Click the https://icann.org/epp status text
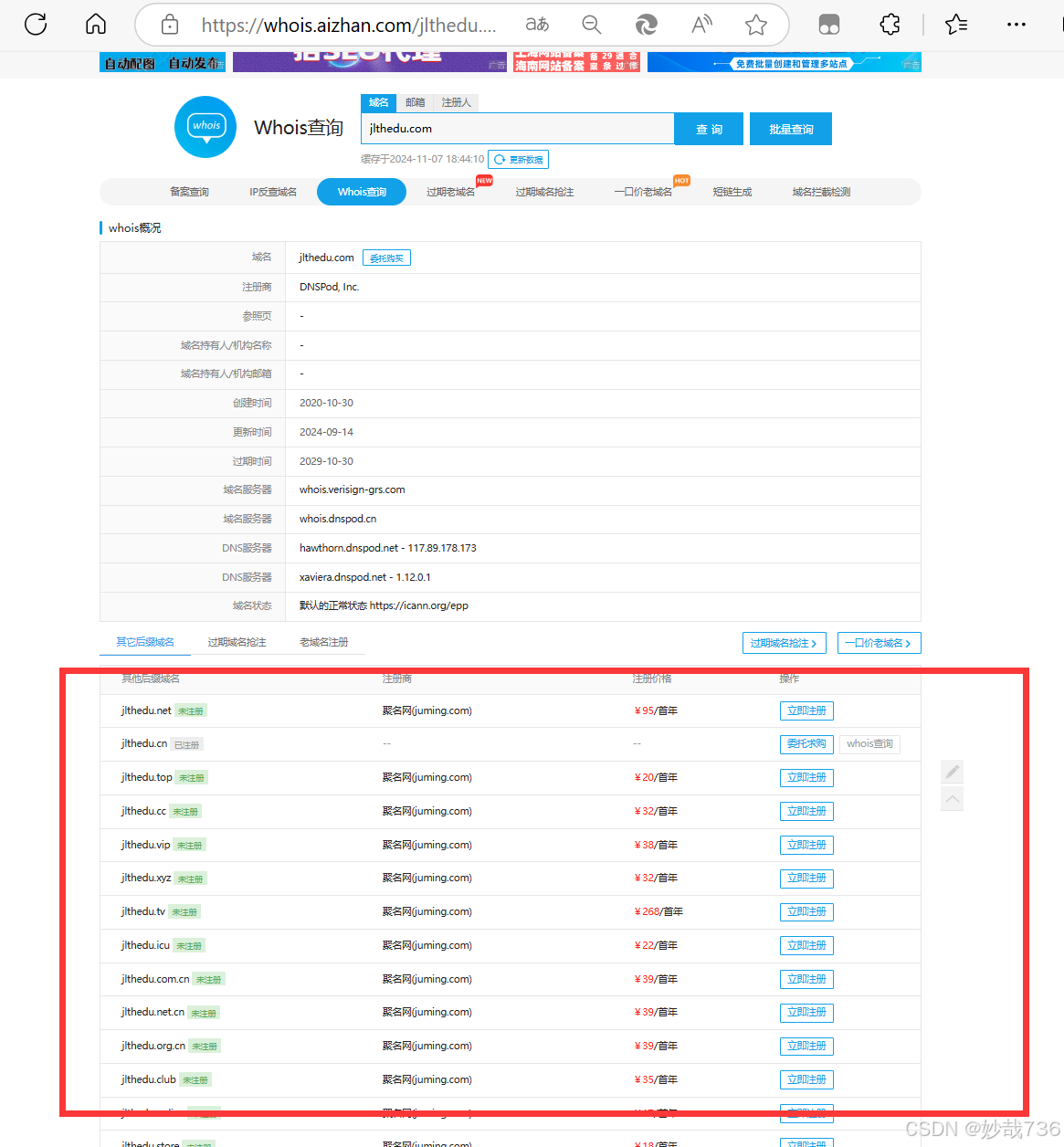This screenshot has height=1147, width=1064. click(418, 605)
